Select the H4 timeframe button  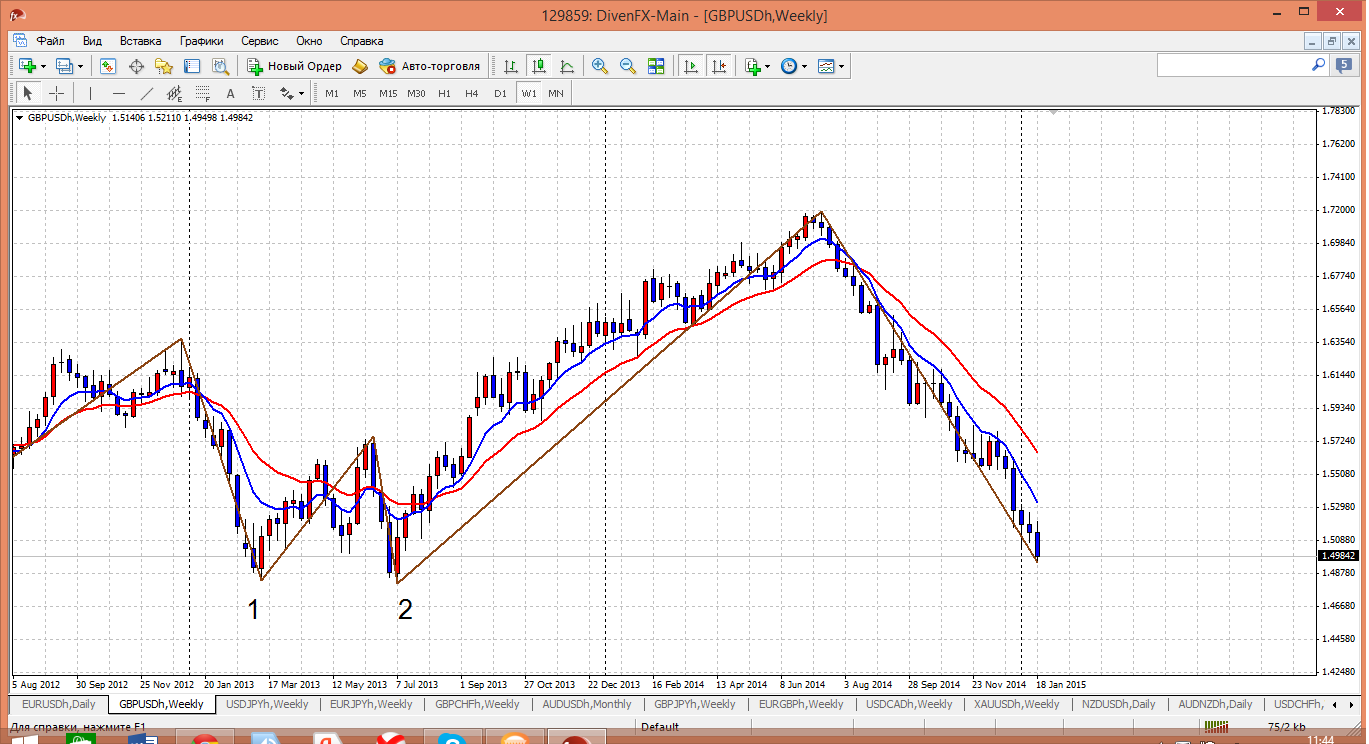[x=472, y=93]
